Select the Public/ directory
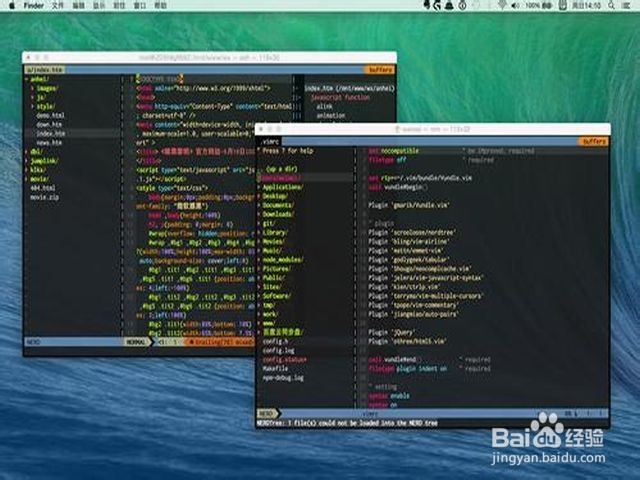 point(273,278)
